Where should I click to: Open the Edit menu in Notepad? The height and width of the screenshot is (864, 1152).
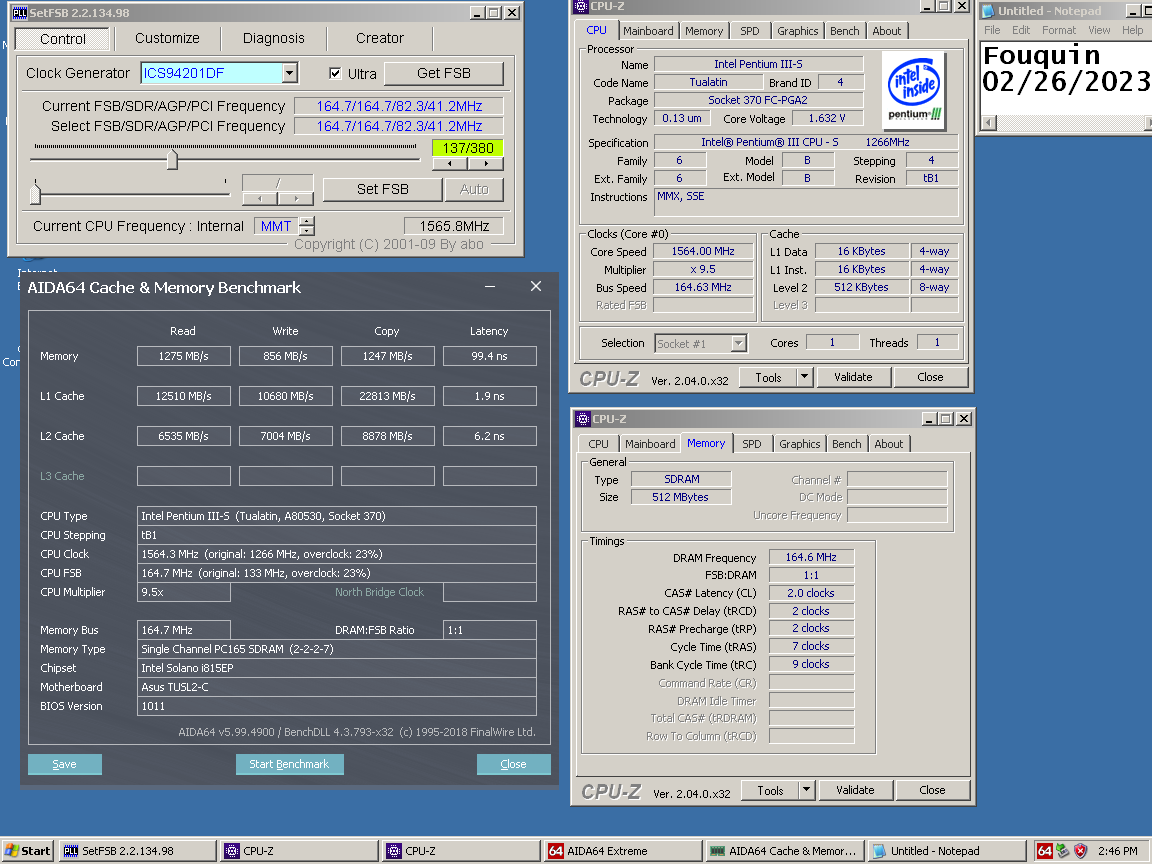click(1020, 30)
